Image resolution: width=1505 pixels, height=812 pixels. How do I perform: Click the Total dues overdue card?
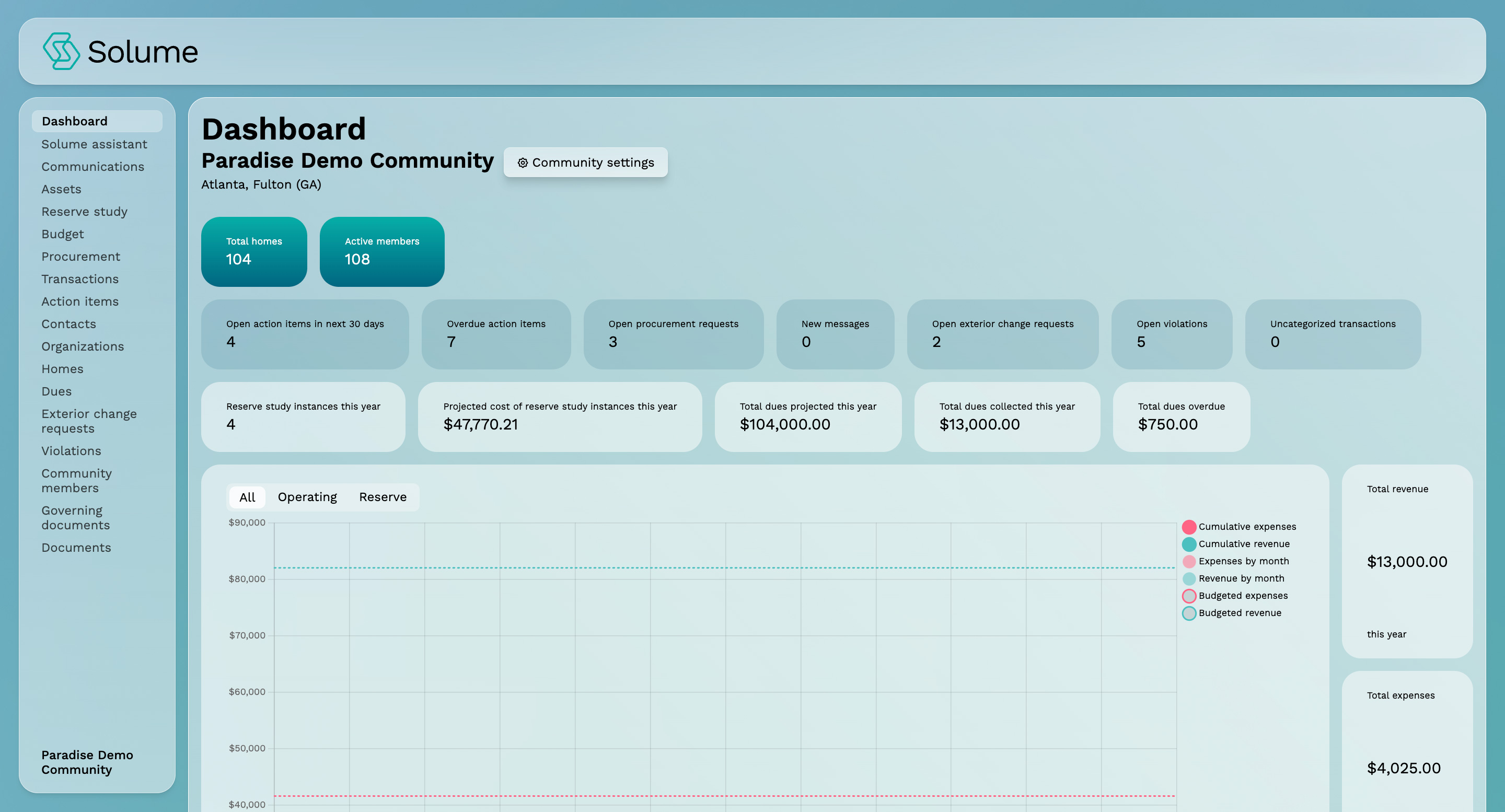click(1181, 416)
